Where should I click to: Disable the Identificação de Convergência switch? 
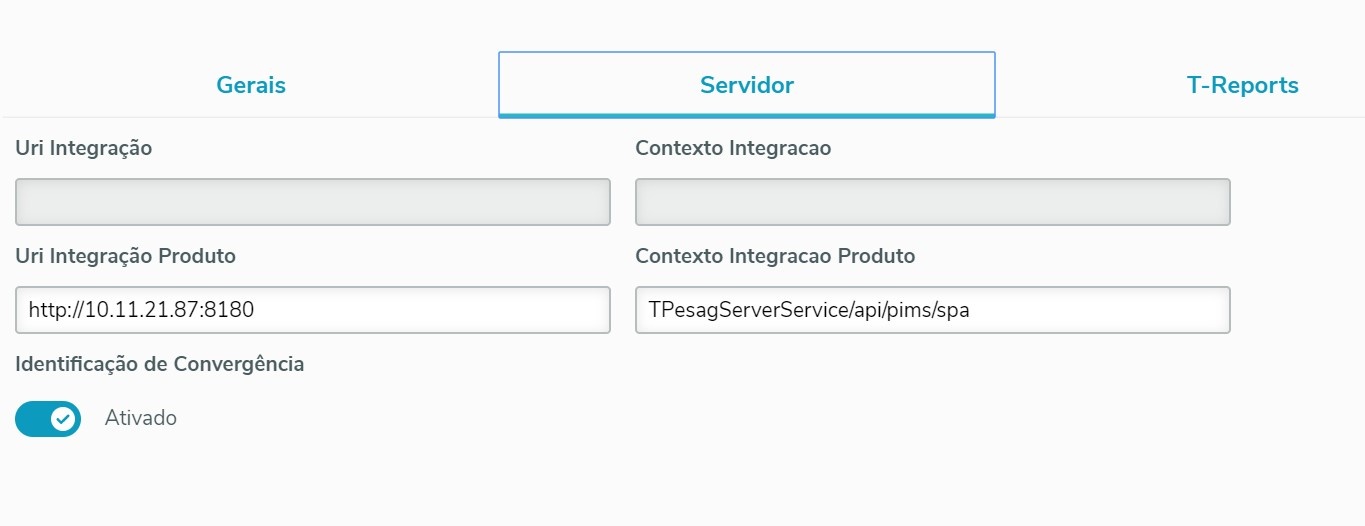[48, 418]
